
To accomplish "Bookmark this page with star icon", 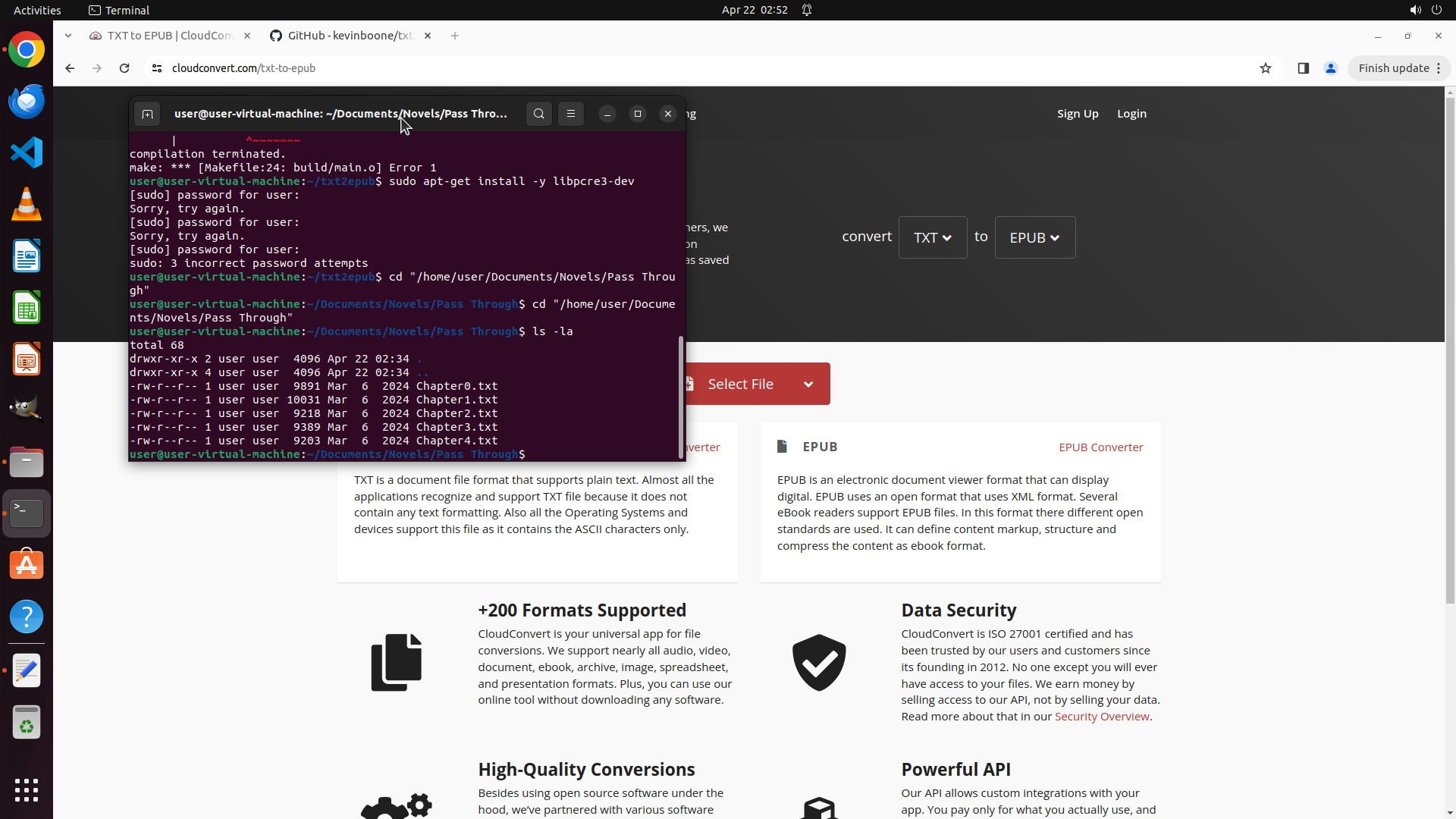I will [1265, 68].
